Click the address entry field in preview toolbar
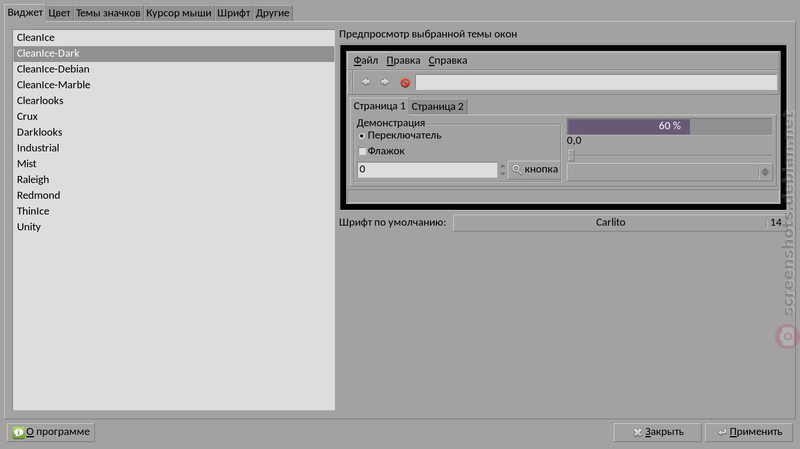 coord(596,83)
